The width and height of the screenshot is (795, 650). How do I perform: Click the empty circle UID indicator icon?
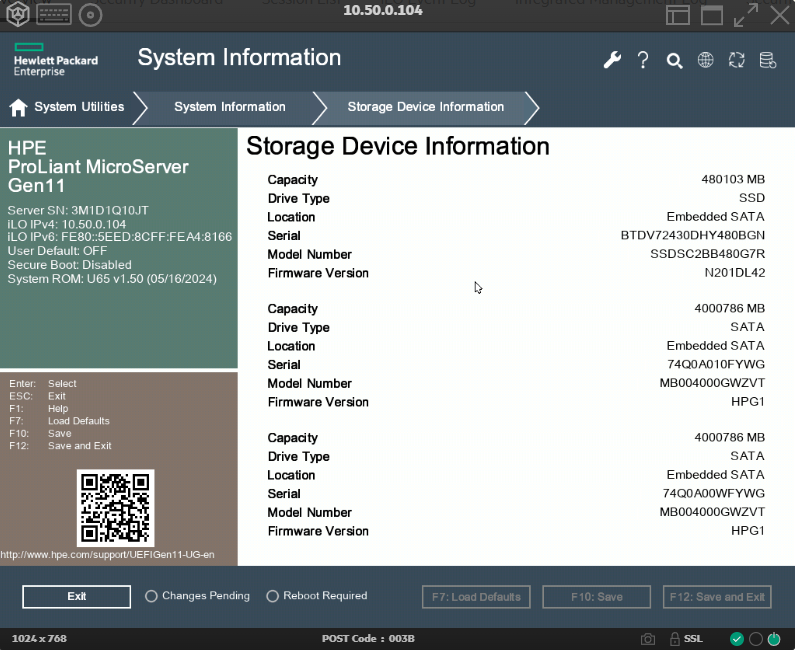pyautogui.click(x=755, y=639)
